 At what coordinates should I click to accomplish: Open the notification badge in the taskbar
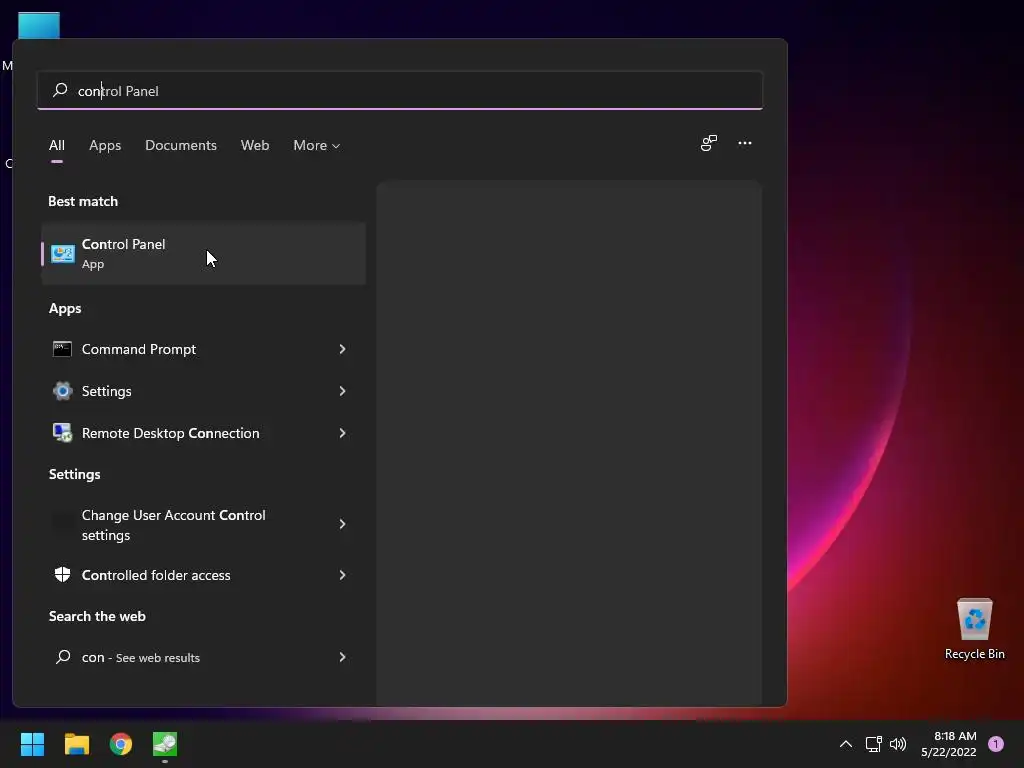[x=996, y=744]
